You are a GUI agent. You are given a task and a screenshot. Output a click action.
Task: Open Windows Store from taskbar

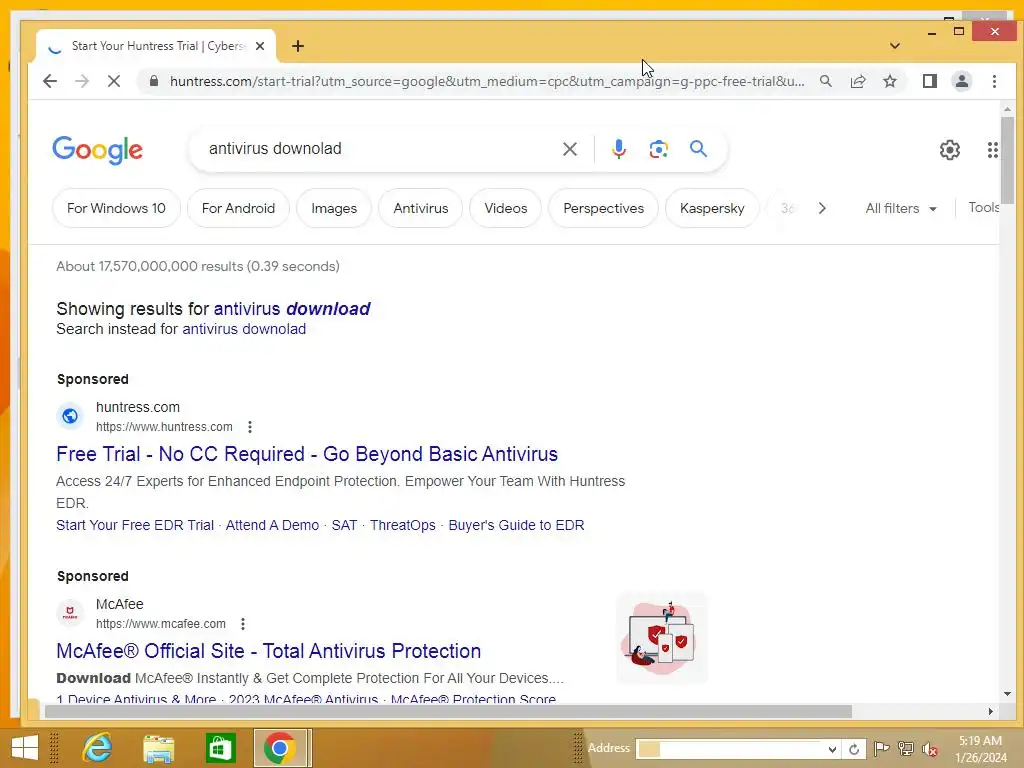[x=219, y=748]
